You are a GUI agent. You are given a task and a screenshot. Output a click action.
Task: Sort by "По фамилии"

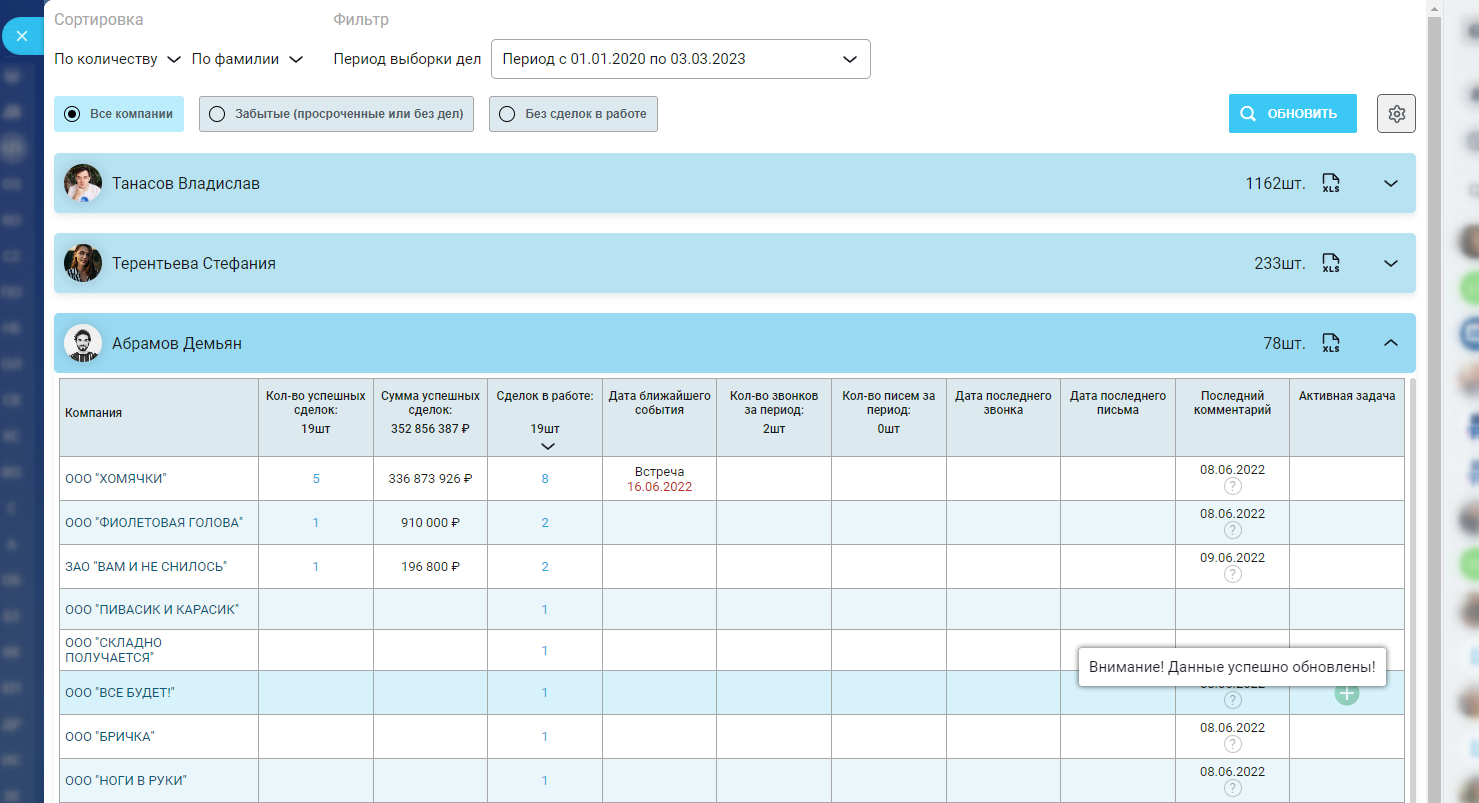(246, 59)
